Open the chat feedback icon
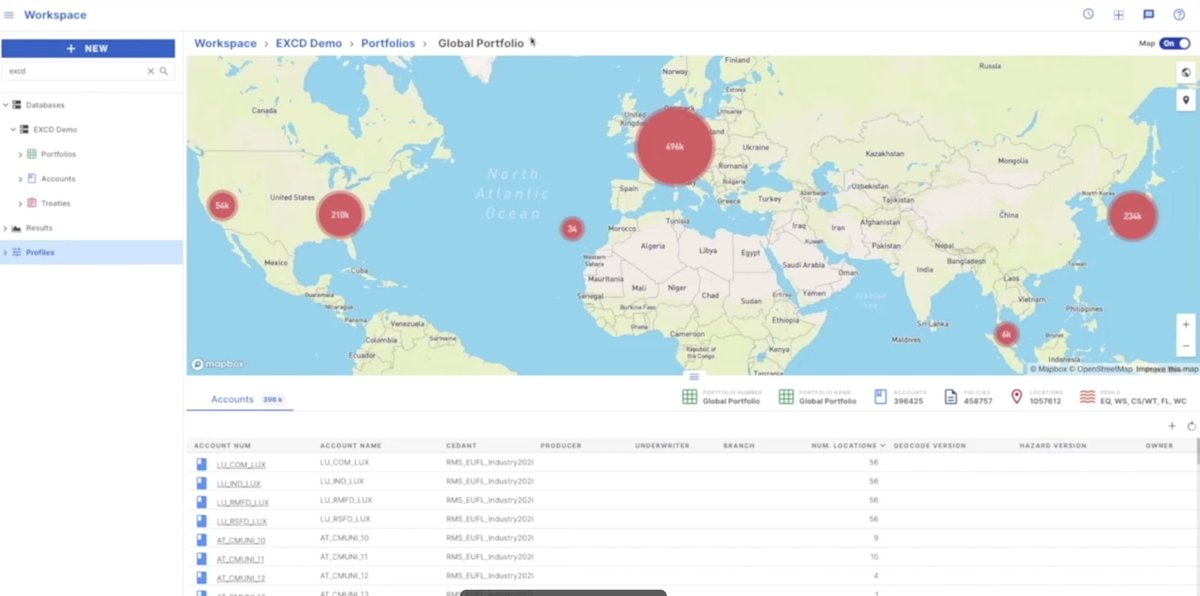This screenshot has width=1200, height=596. (x=1148, y=14)
